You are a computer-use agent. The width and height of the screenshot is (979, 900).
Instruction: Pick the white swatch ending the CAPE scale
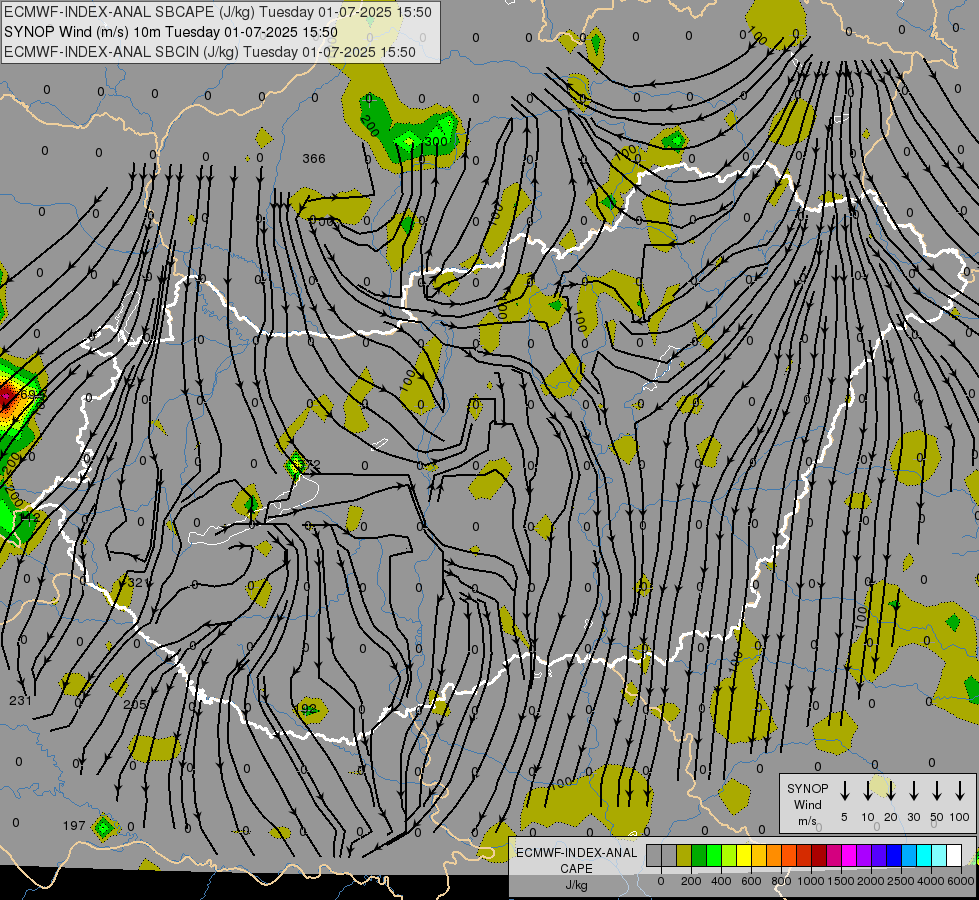955,855
